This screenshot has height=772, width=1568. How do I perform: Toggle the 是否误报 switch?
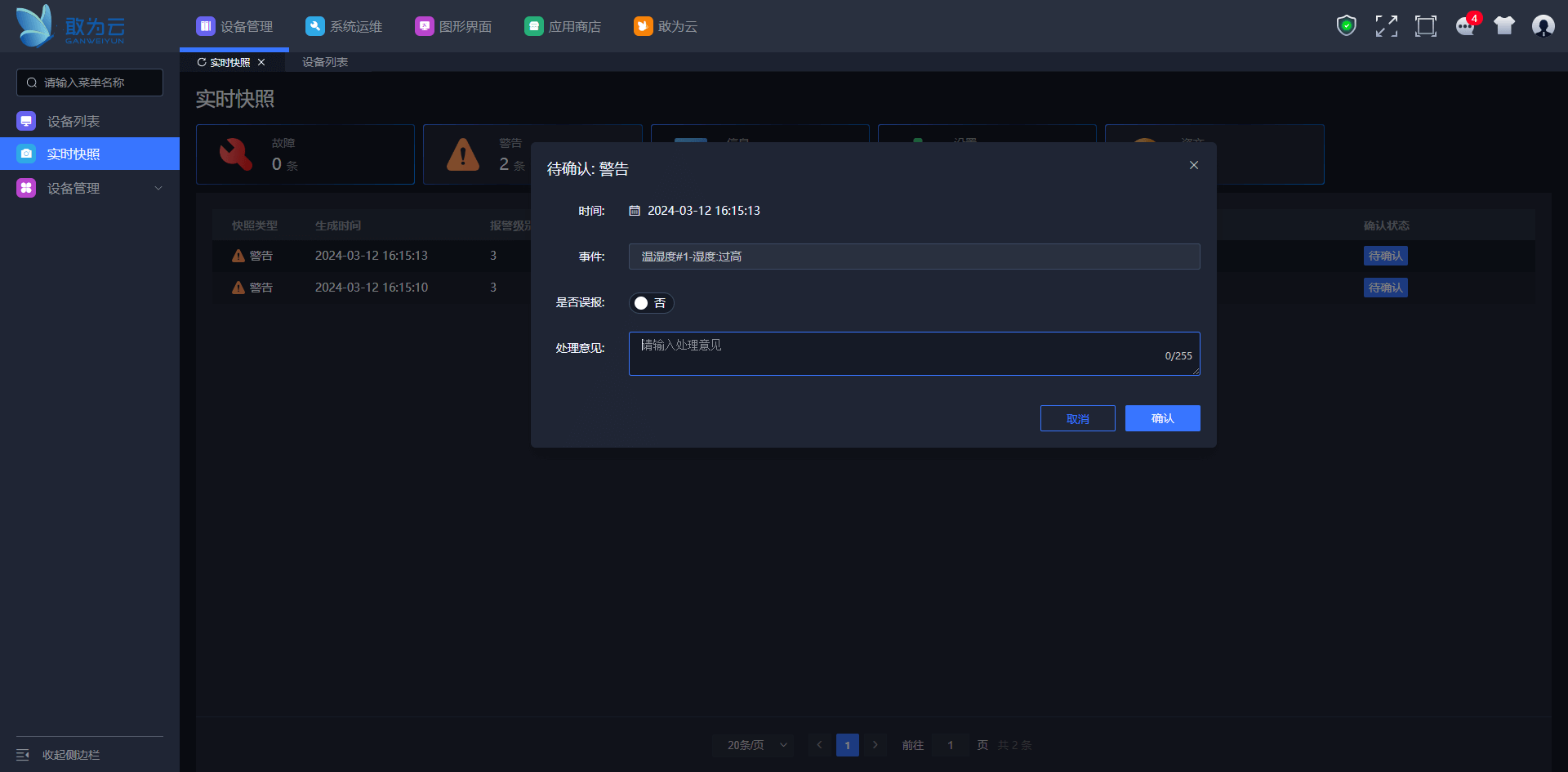[652, 303]
